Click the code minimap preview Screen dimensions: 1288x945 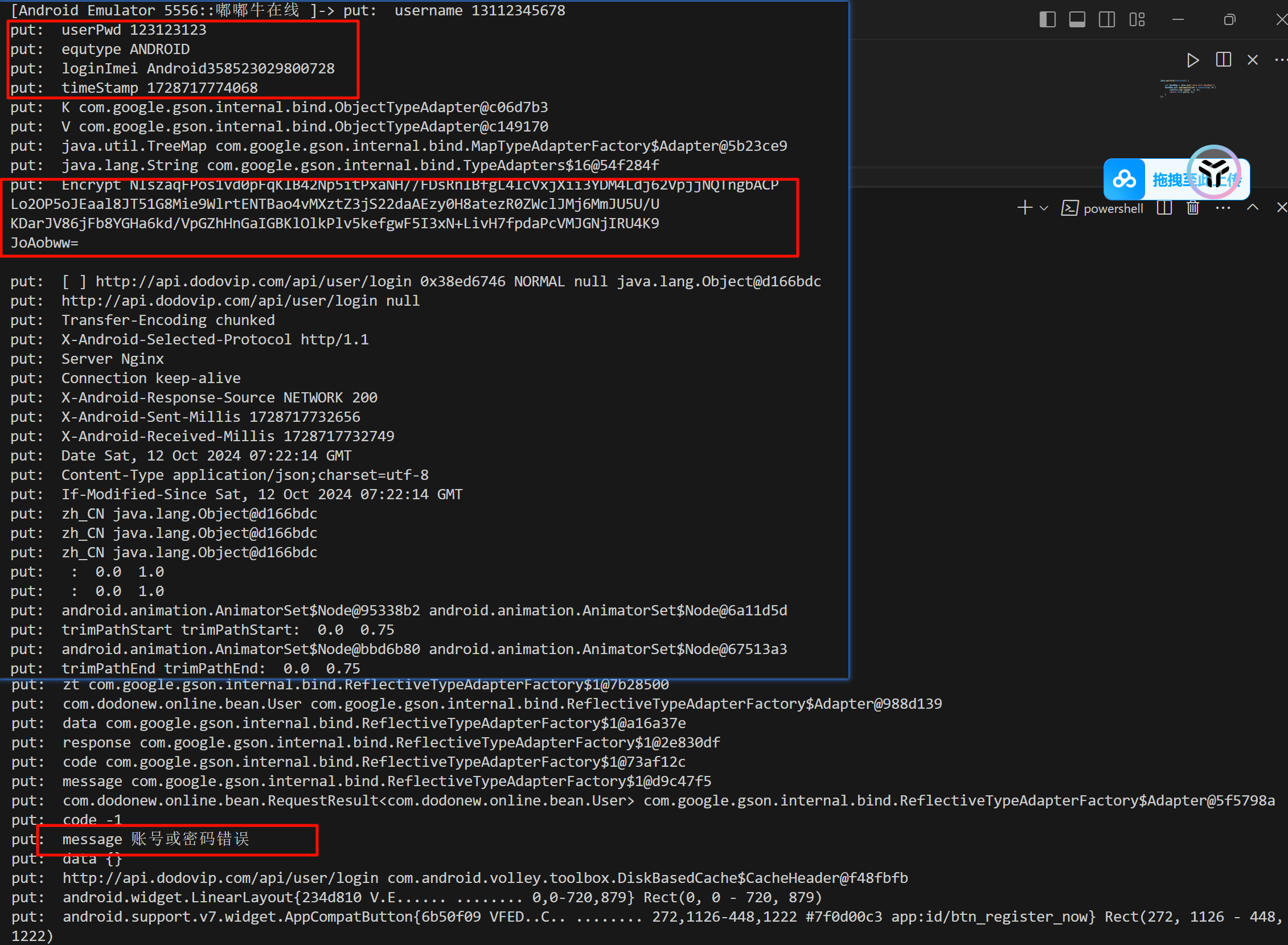(x=1188, y=89)
